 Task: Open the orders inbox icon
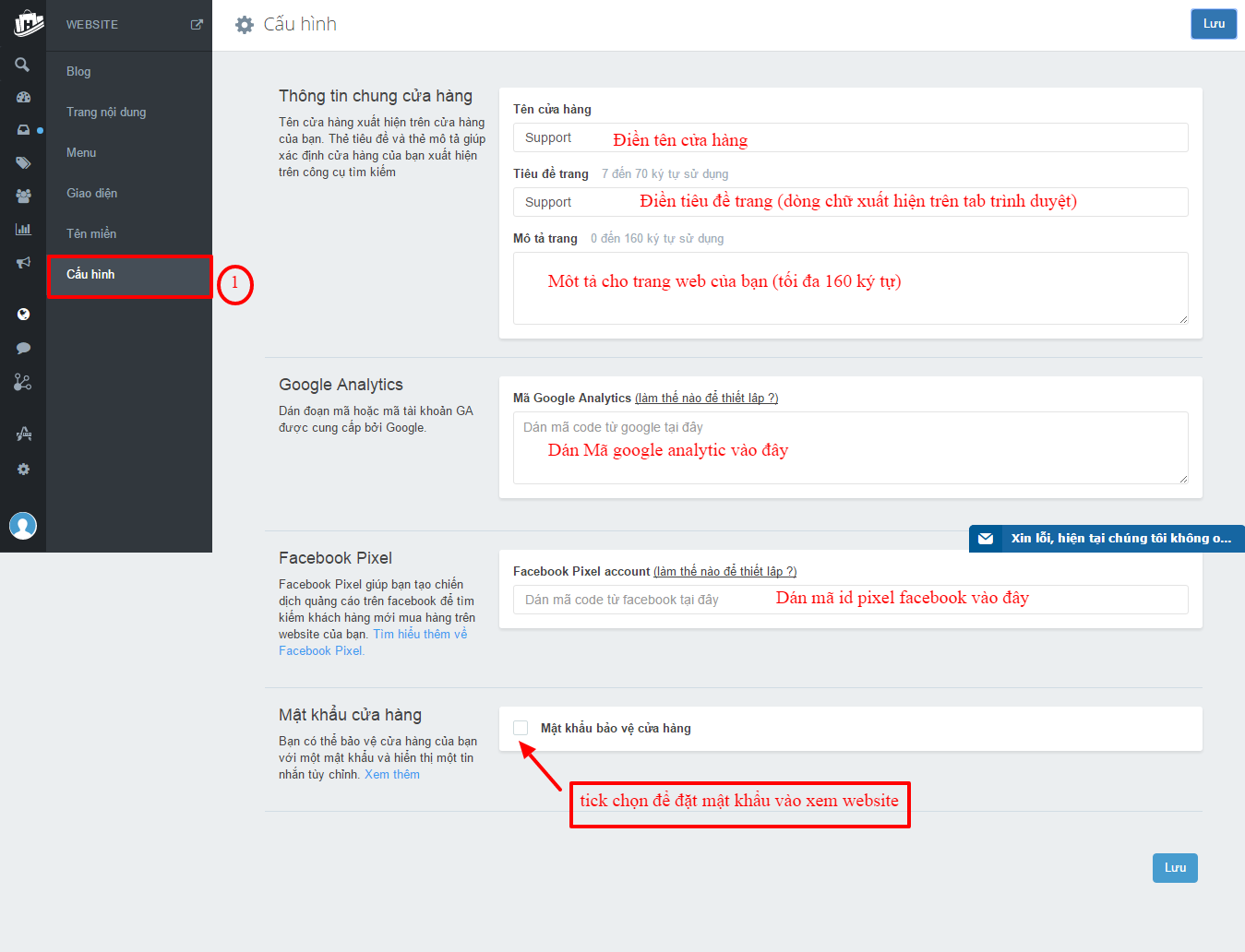tap(23, 130)
